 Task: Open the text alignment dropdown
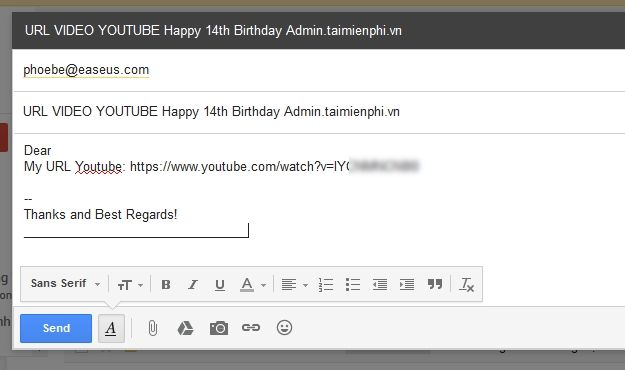click(295, 285)
